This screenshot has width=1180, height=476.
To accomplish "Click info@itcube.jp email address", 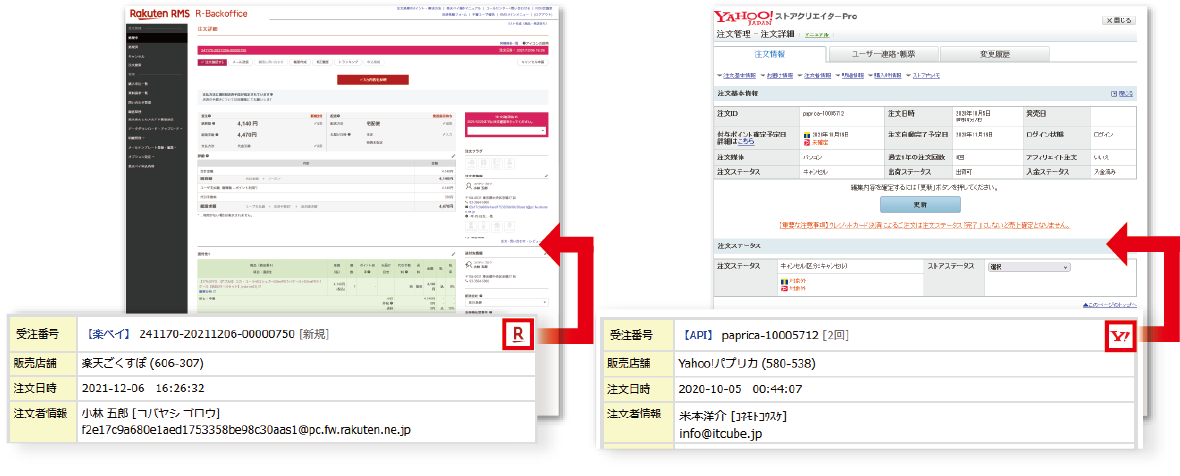I will (720, 433).
